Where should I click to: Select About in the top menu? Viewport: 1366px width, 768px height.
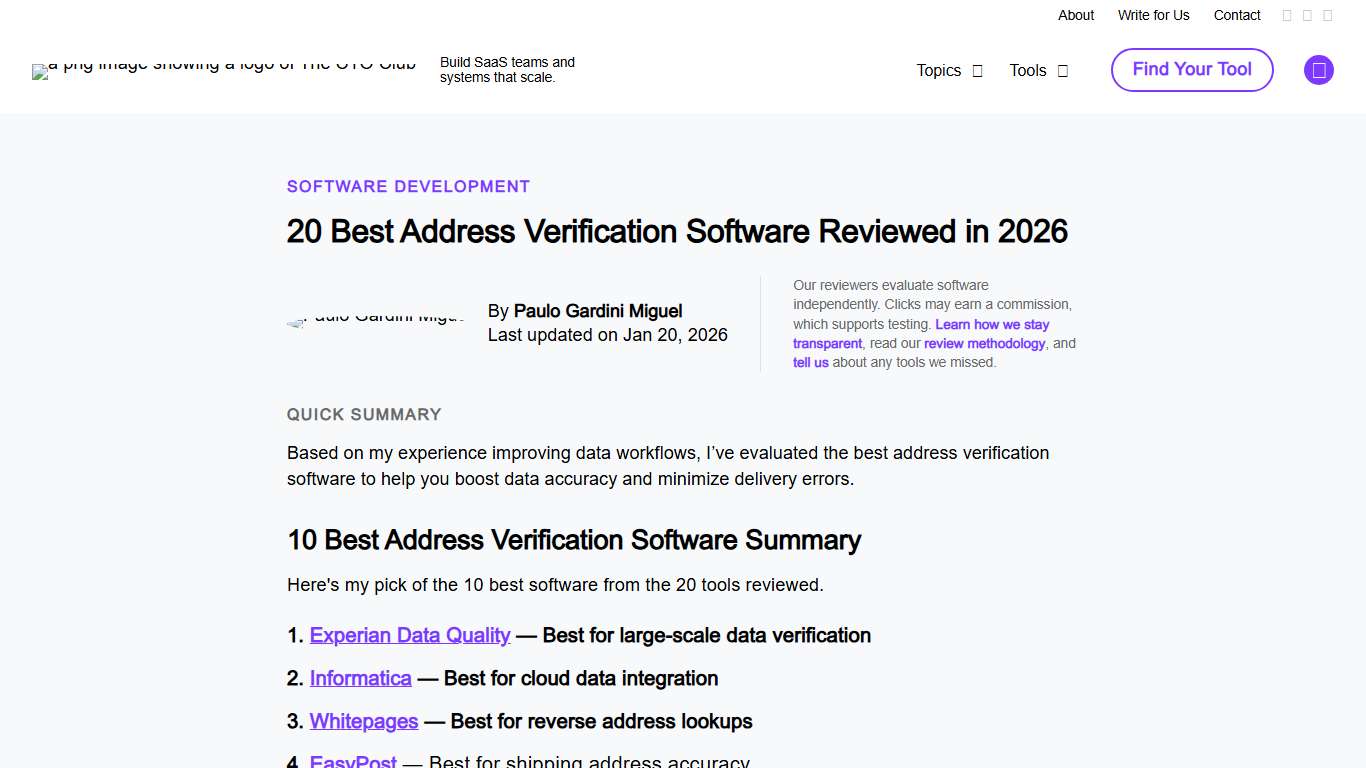(1075, 15)
